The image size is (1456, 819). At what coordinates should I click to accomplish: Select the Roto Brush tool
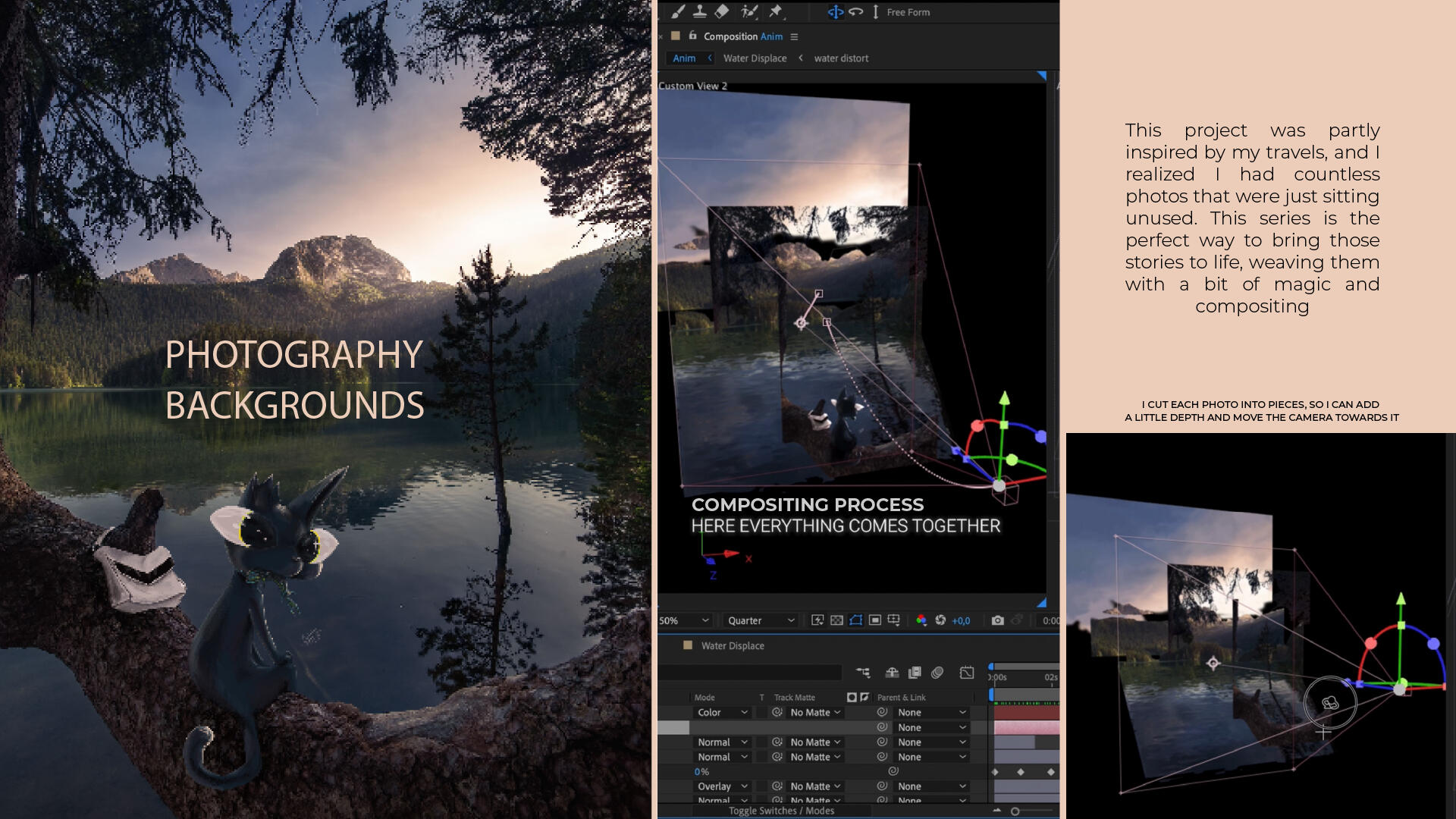pos(748,11)
